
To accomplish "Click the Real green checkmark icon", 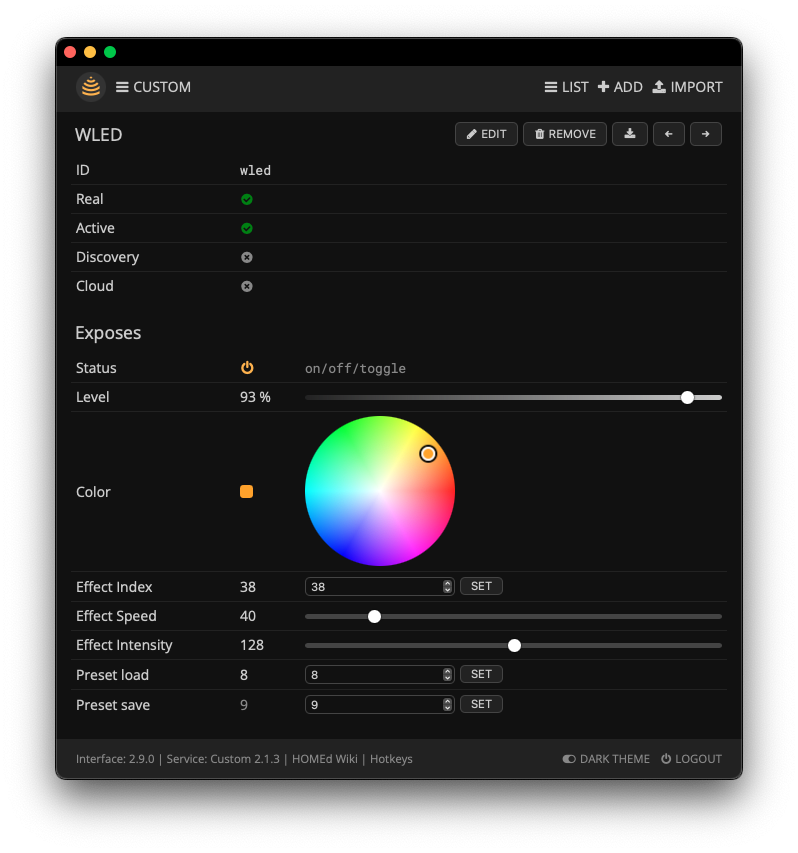I will coord(247,199).
